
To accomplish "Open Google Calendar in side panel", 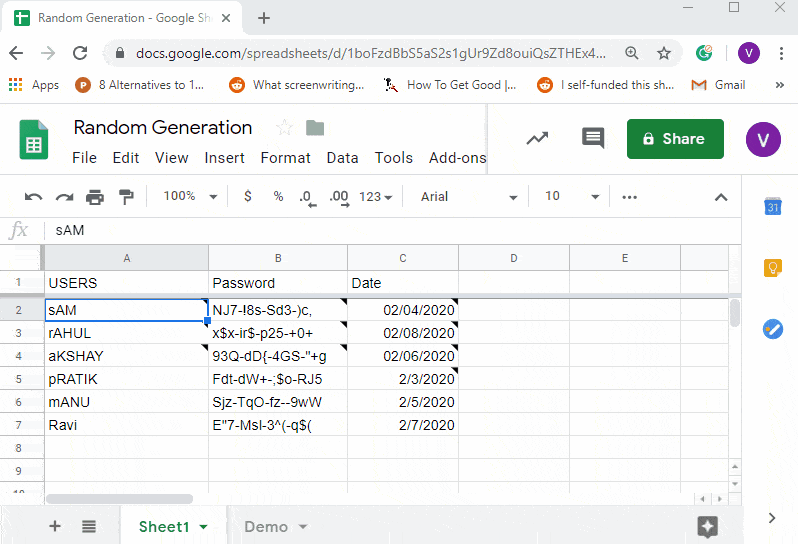I will (x=772, y=207).
